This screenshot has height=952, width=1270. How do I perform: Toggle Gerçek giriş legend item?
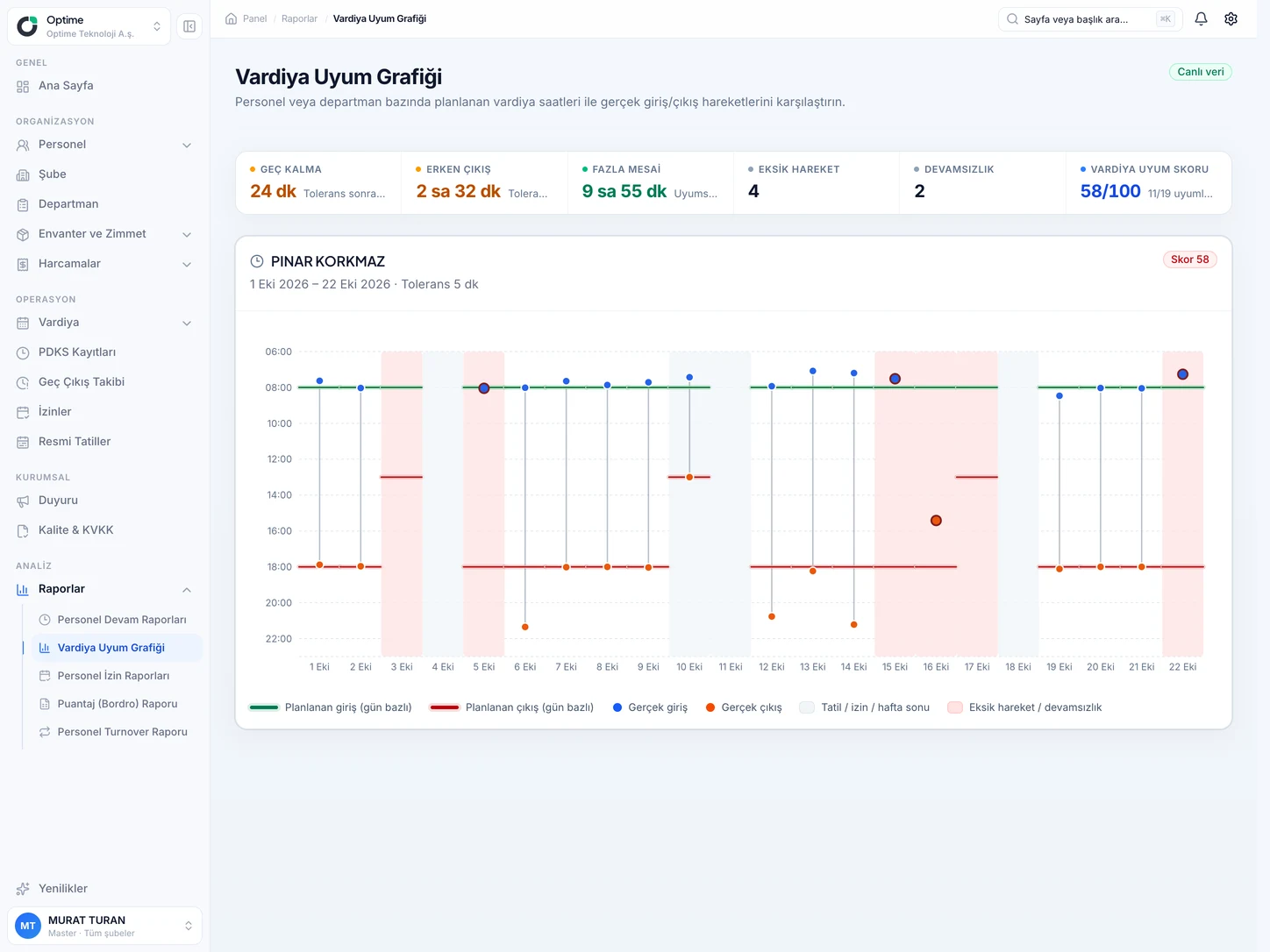pos(650,707)
